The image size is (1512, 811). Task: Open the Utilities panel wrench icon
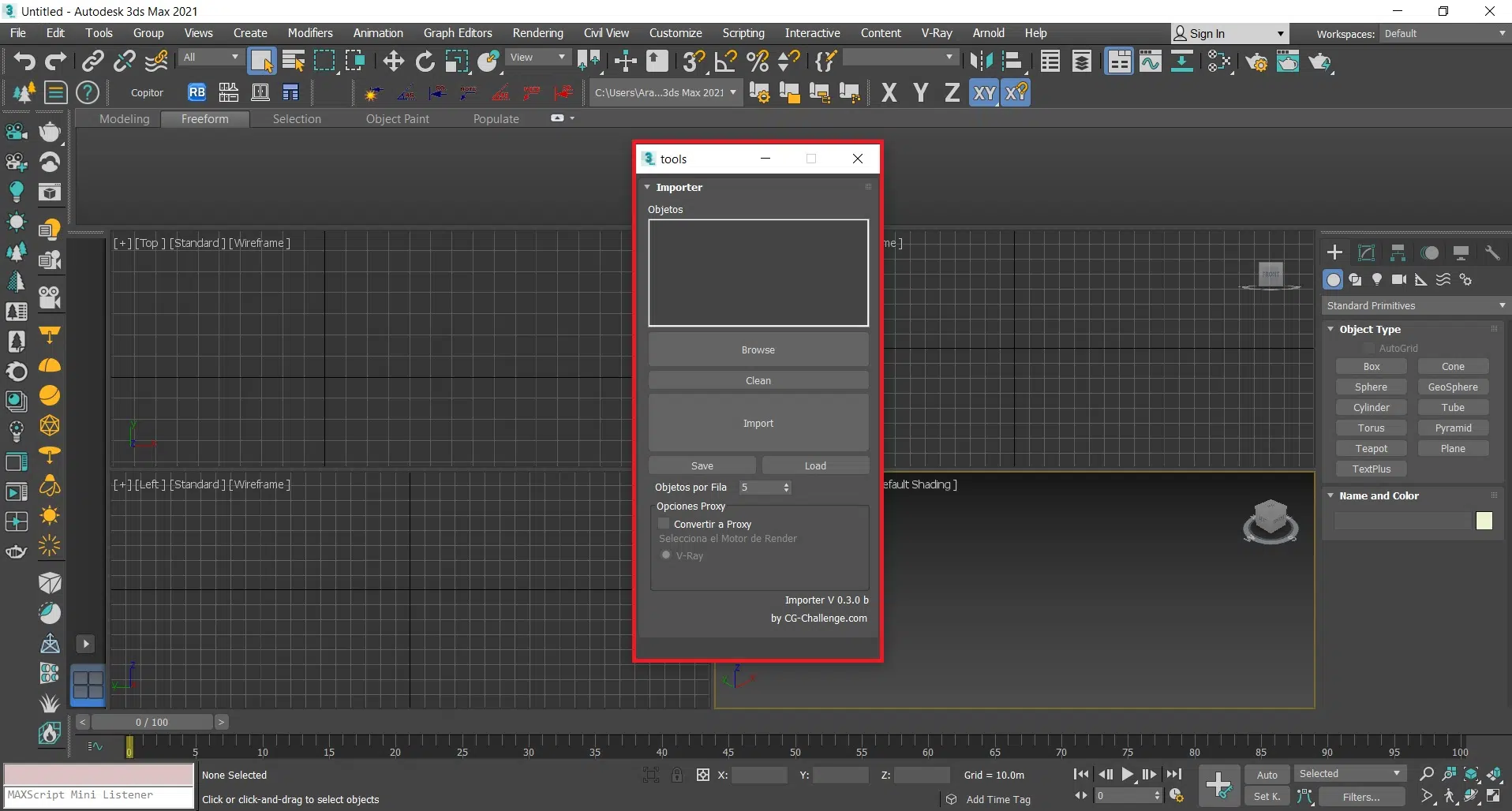[x=1491, y=252]
